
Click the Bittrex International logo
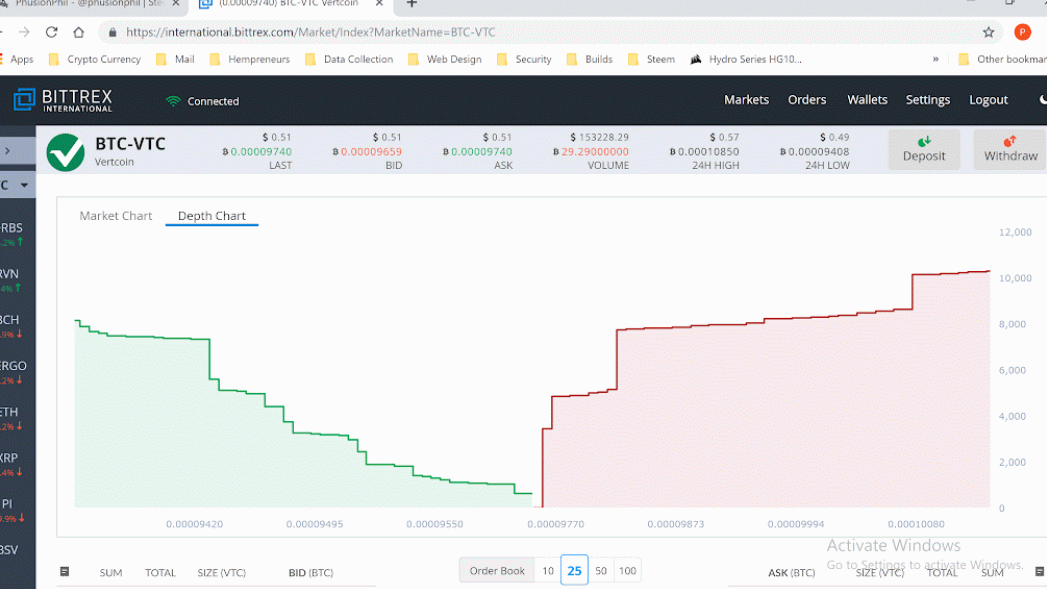click(x=63, y=100)
